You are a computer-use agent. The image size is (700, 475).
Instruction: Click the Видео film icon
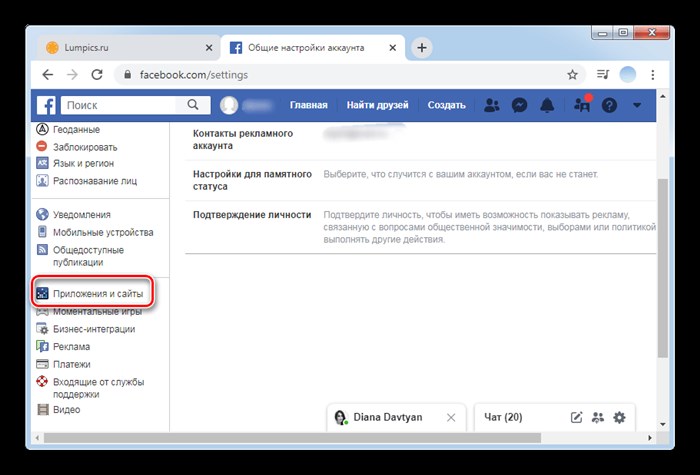42,409
